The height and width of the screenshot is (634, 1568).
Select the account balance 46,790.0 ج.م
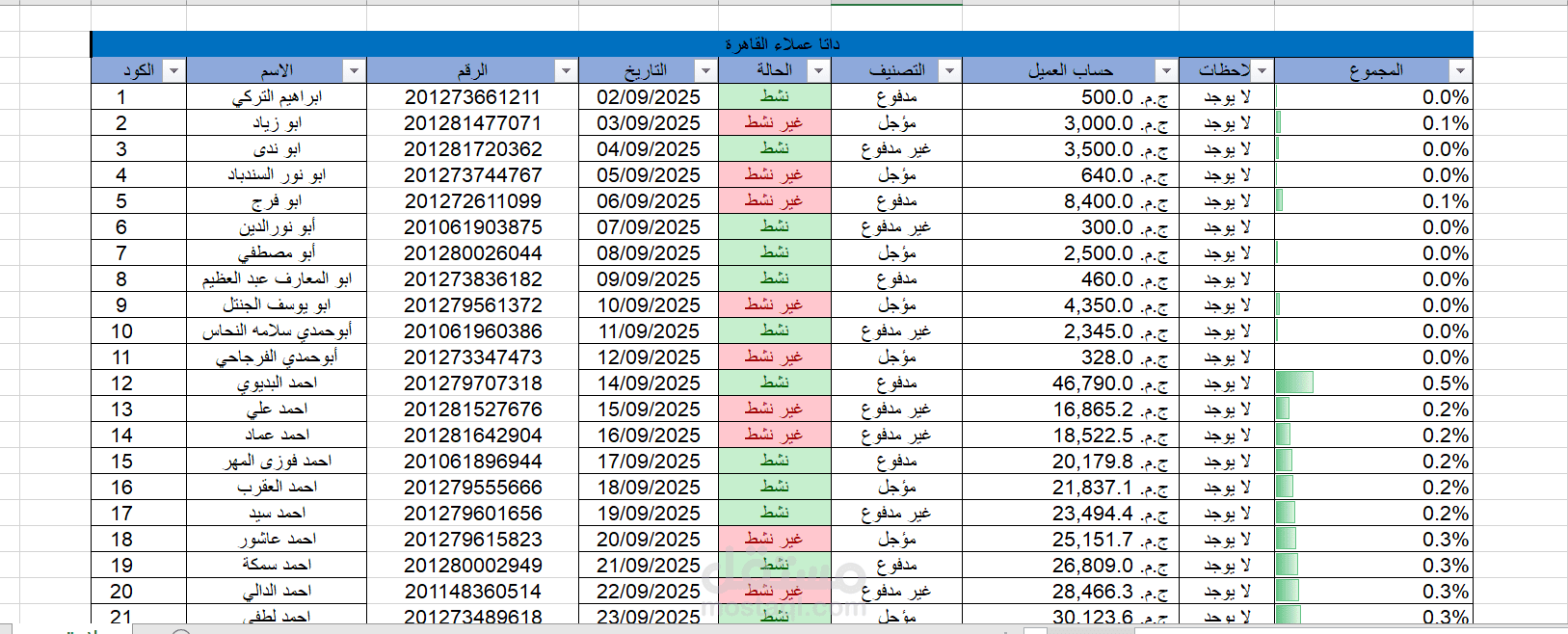pyautogui.click(x=1071, y=383)
